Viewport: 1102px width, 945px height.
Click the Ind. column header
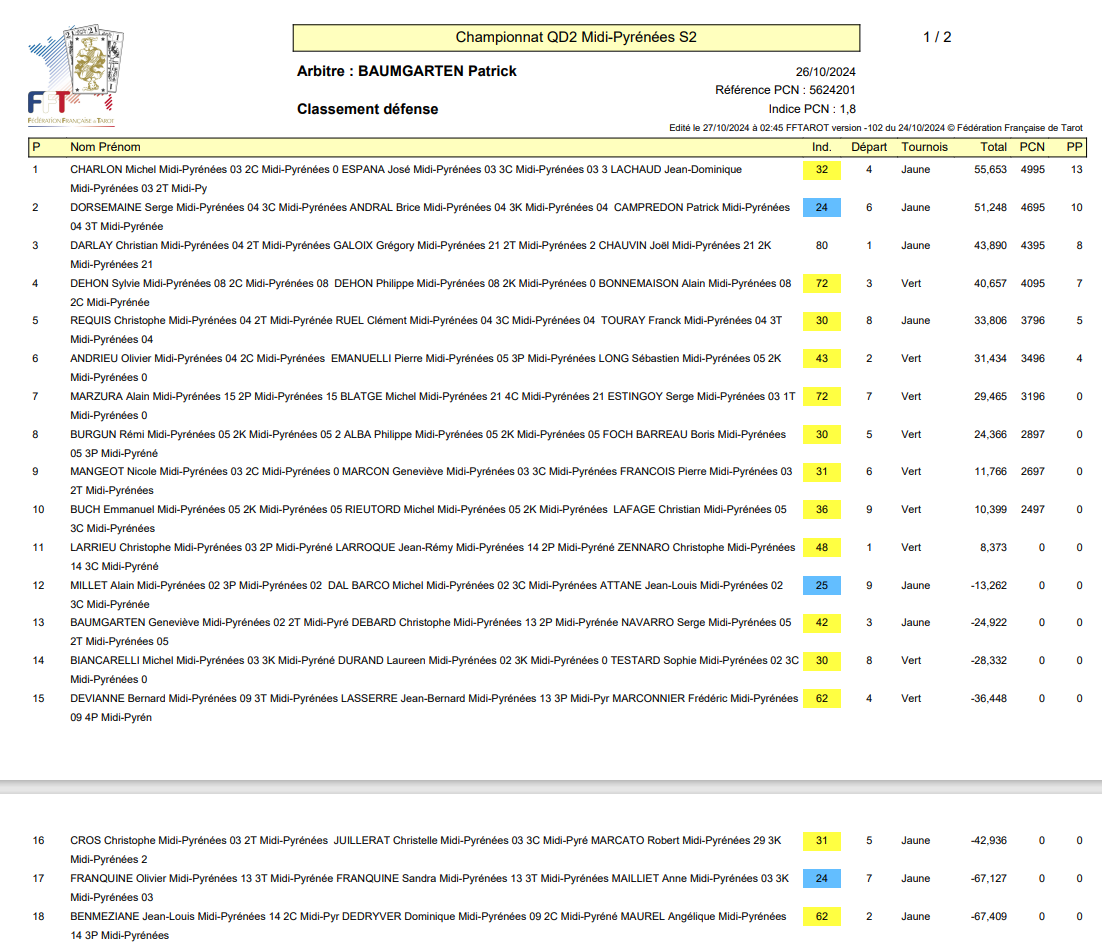point(822,147)
